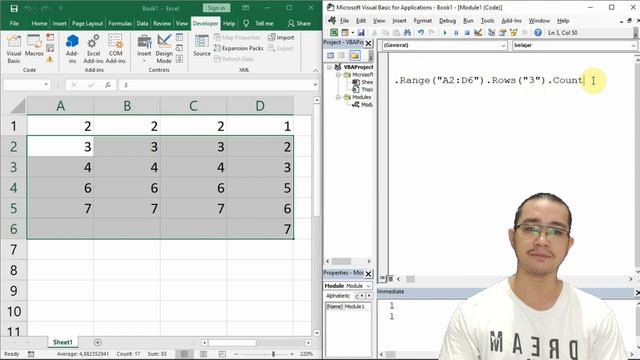Click Import in XML group
This screenshot has height=360, width=640.
281,37
